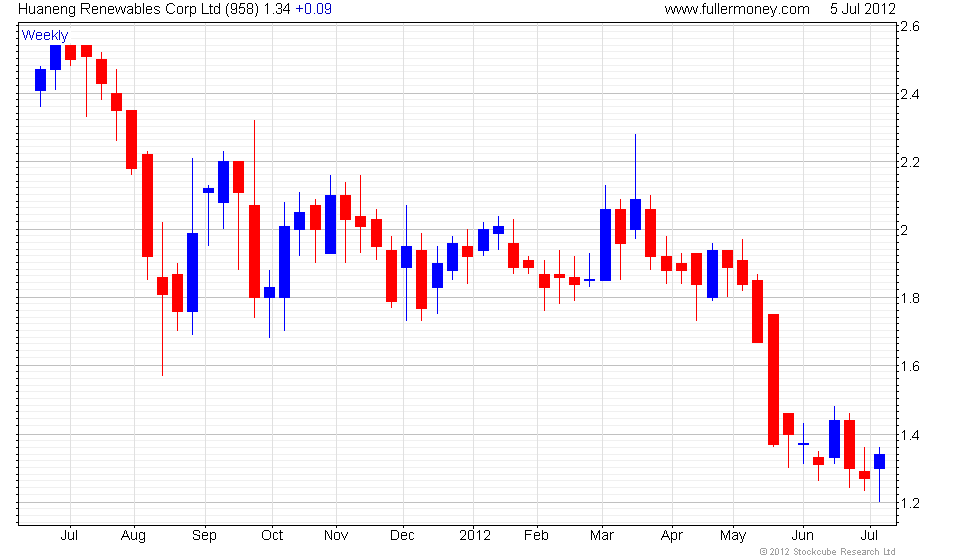
Task: Select the 'Weekly' interval label
Action: 44,35
